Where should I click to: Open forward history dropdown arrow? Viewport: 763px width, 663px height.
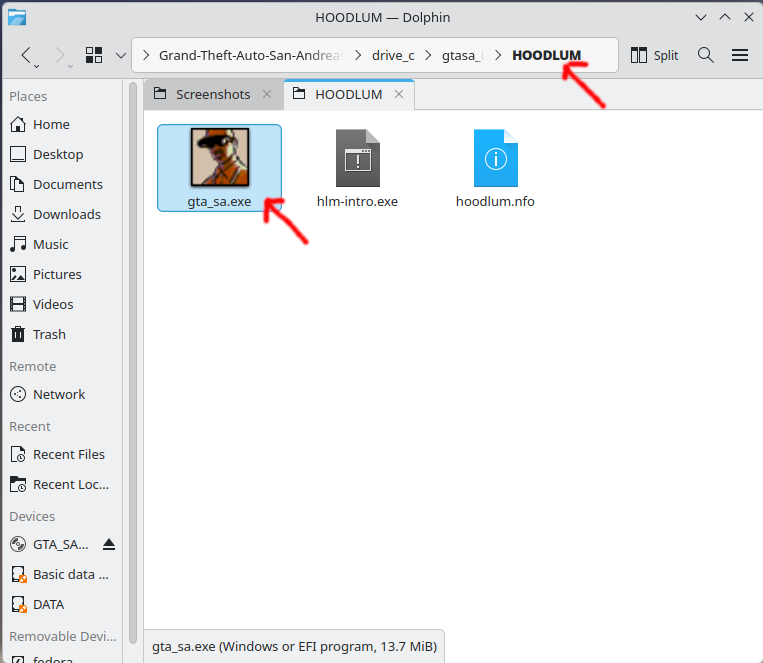(x=71, y=66)
